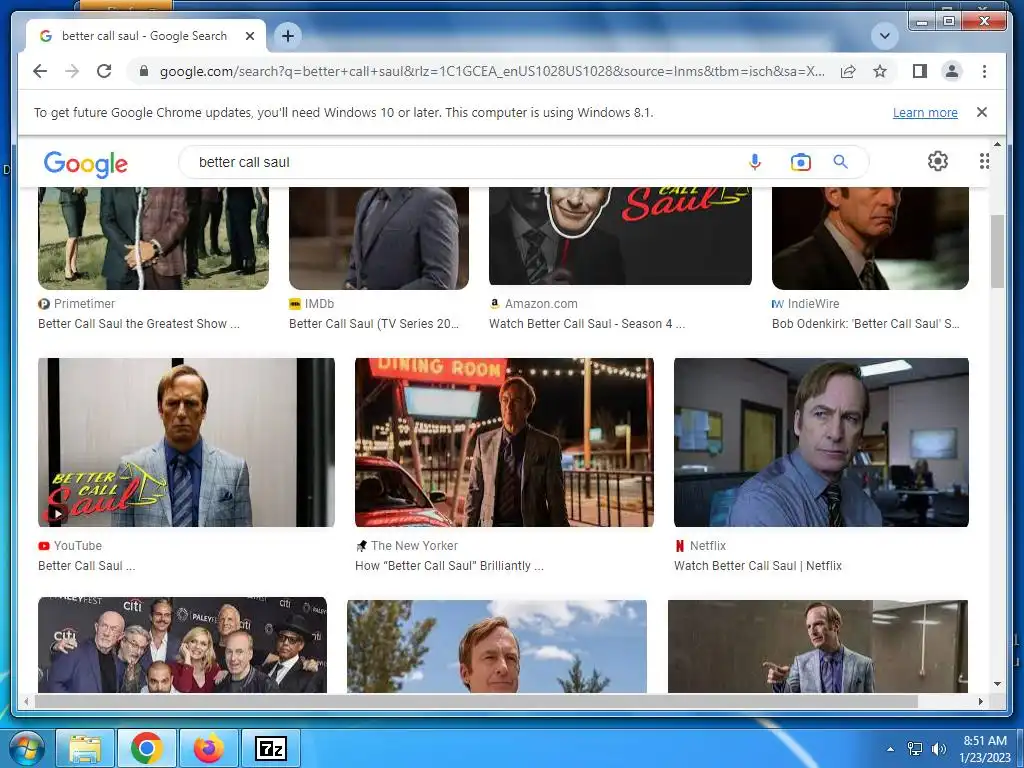The width and height of the screenshot is (1024, 768).
Task: Click The New Yorker source label
Action: point(406,545)
